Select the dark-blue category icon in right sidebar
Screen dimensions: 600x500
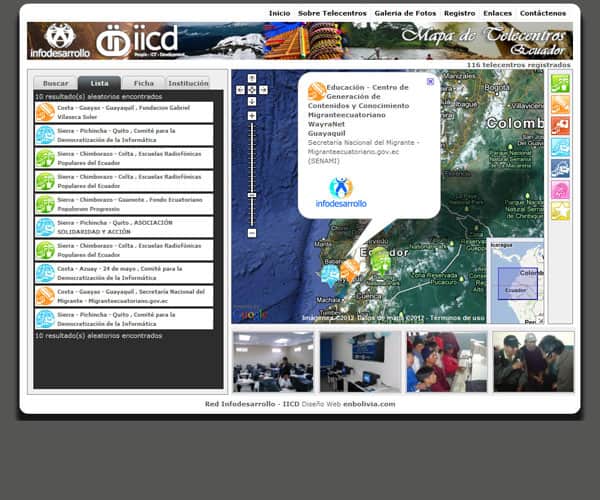pos(560,169)
